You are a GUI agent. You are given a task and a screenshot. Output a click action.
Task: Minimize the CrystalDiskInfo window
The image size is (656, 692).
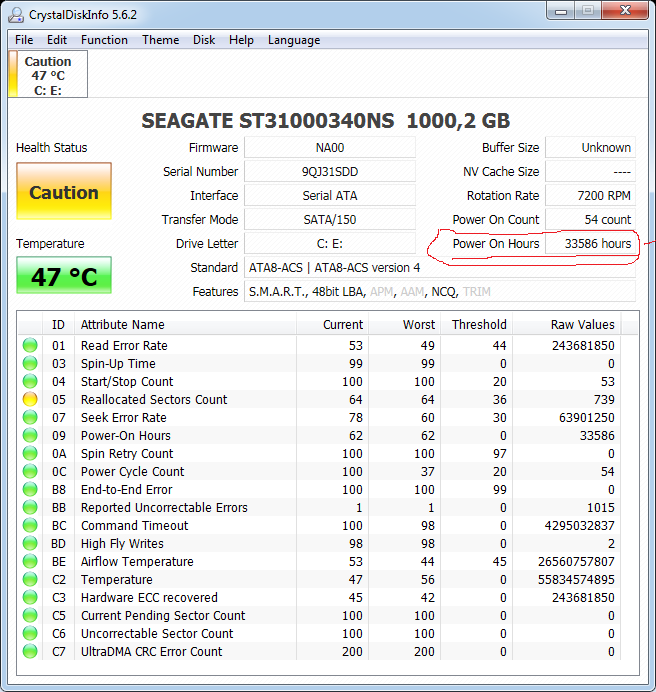(561, 11)
